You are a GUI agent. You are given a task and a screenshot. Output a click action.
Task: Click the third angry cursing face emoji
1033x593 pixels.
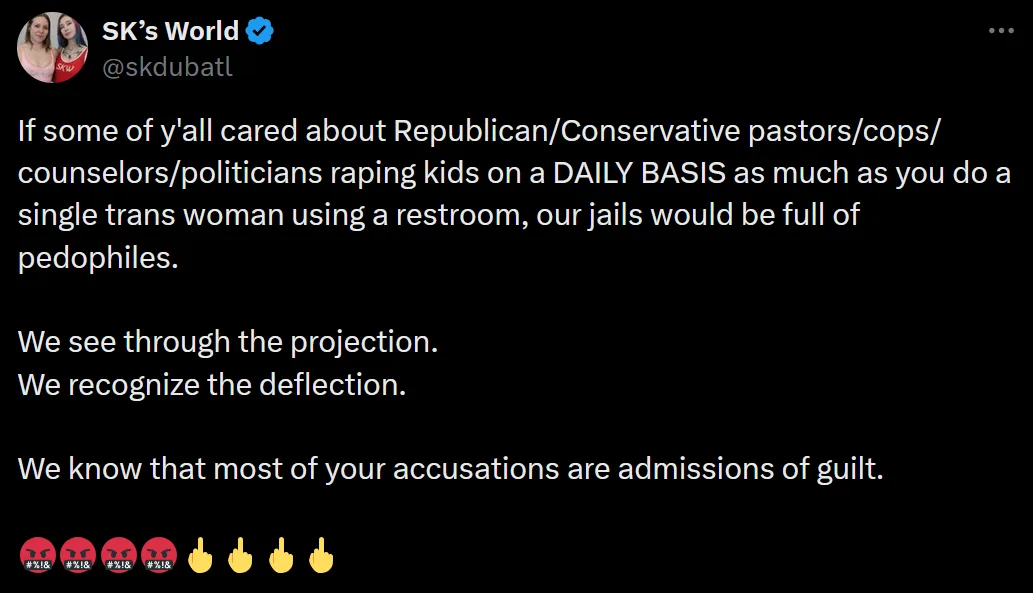coord(119,555)
